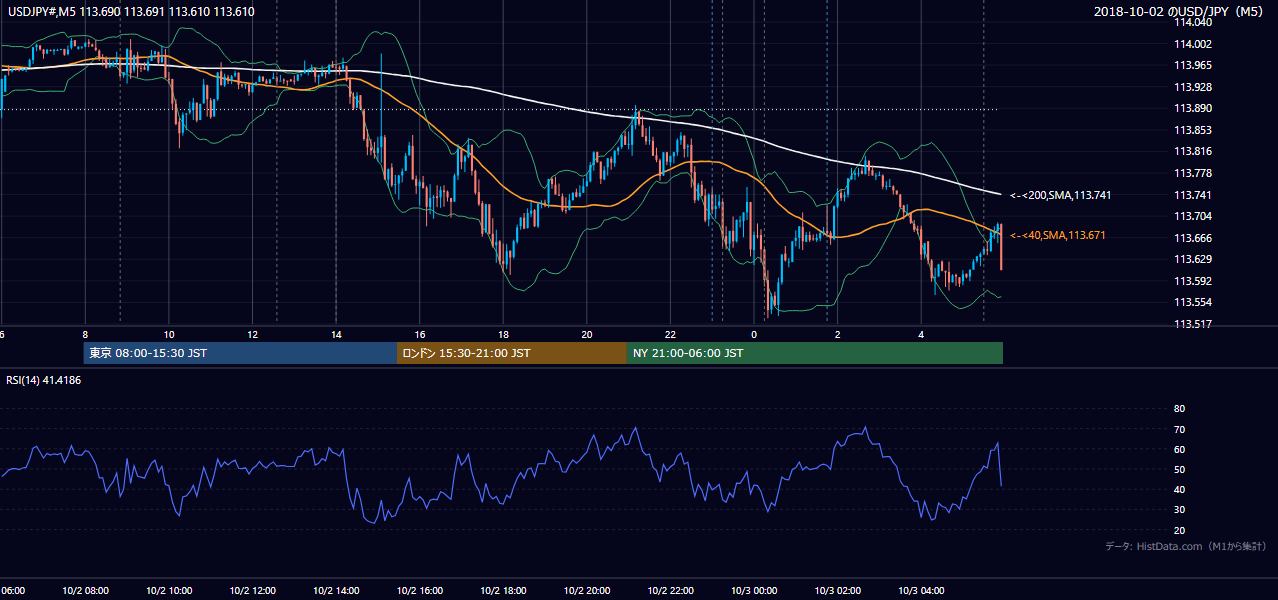Click the 10/2 08:00 time axis label
Screen dimensions: 1278x600
tap(85, 591)
